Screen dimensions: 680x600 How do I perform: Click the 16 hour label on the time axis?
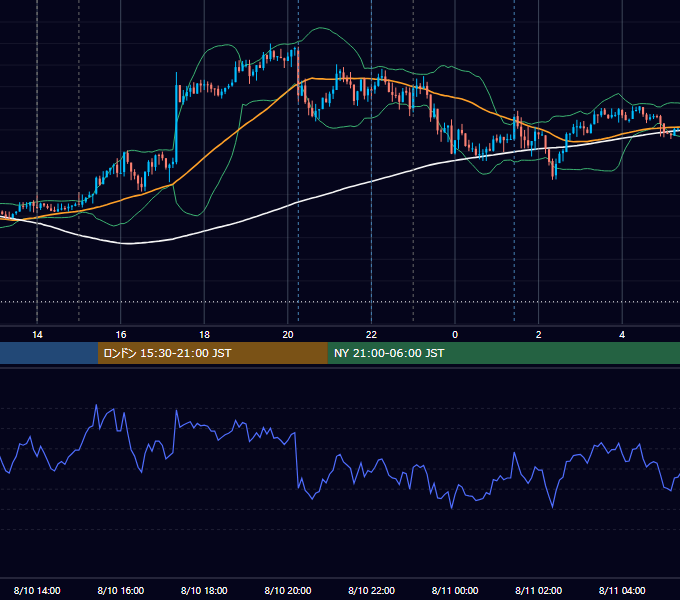121,335
